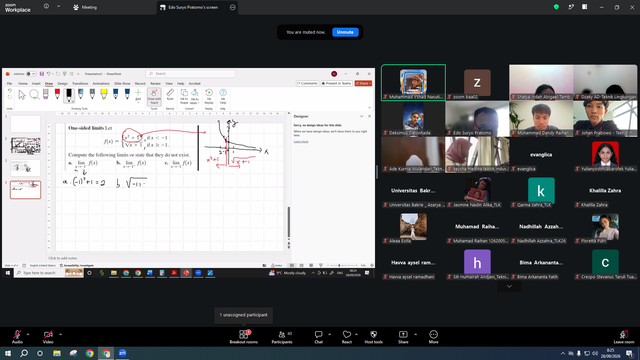The width and height of the screenshot is (640, 360).
Task: Open Ink Replay in the Draw ribbon
Action: coord(209,96)
